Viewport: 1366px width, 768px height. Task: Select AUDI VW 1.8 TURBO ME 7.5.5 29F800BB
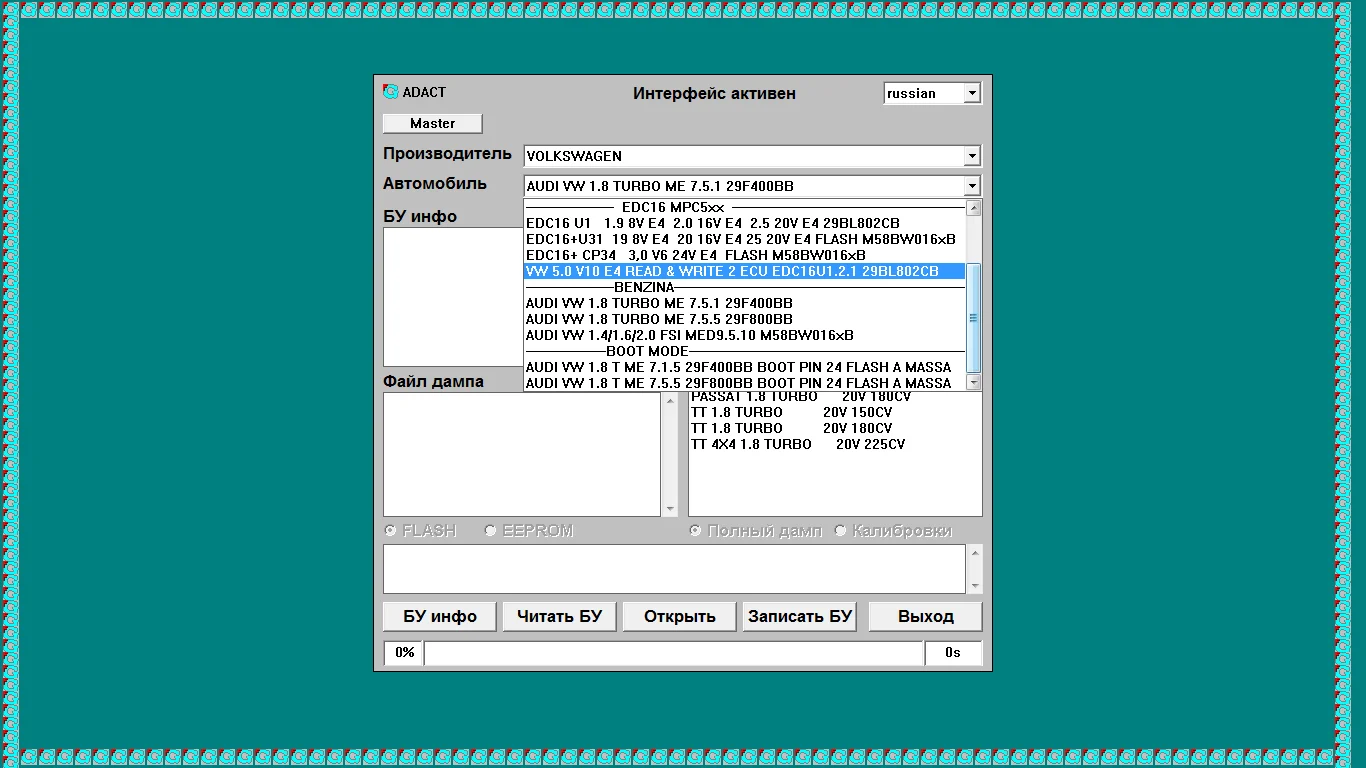(x=745, y=319)
